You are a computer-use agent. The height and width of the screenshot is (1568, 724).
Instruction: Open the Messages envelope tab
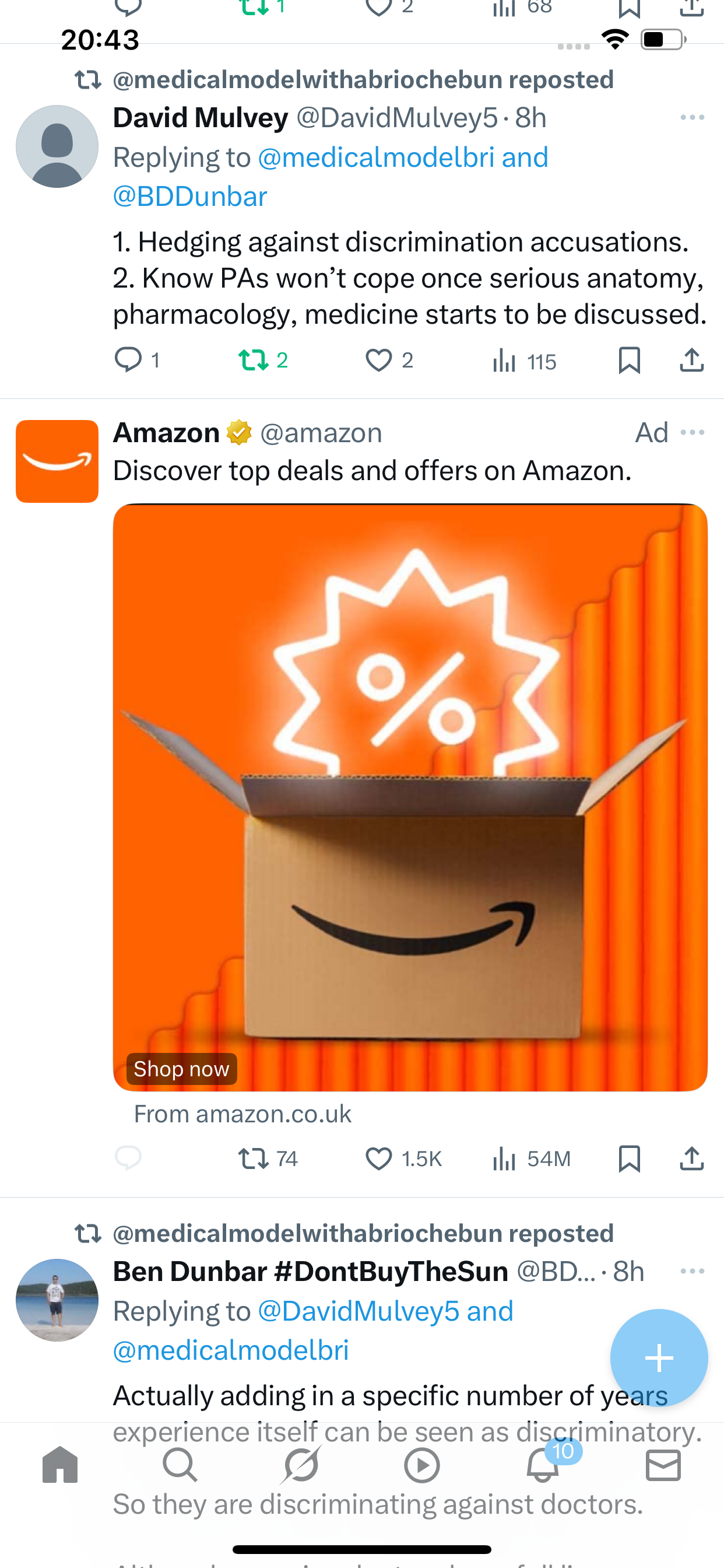coord(663,1465)
